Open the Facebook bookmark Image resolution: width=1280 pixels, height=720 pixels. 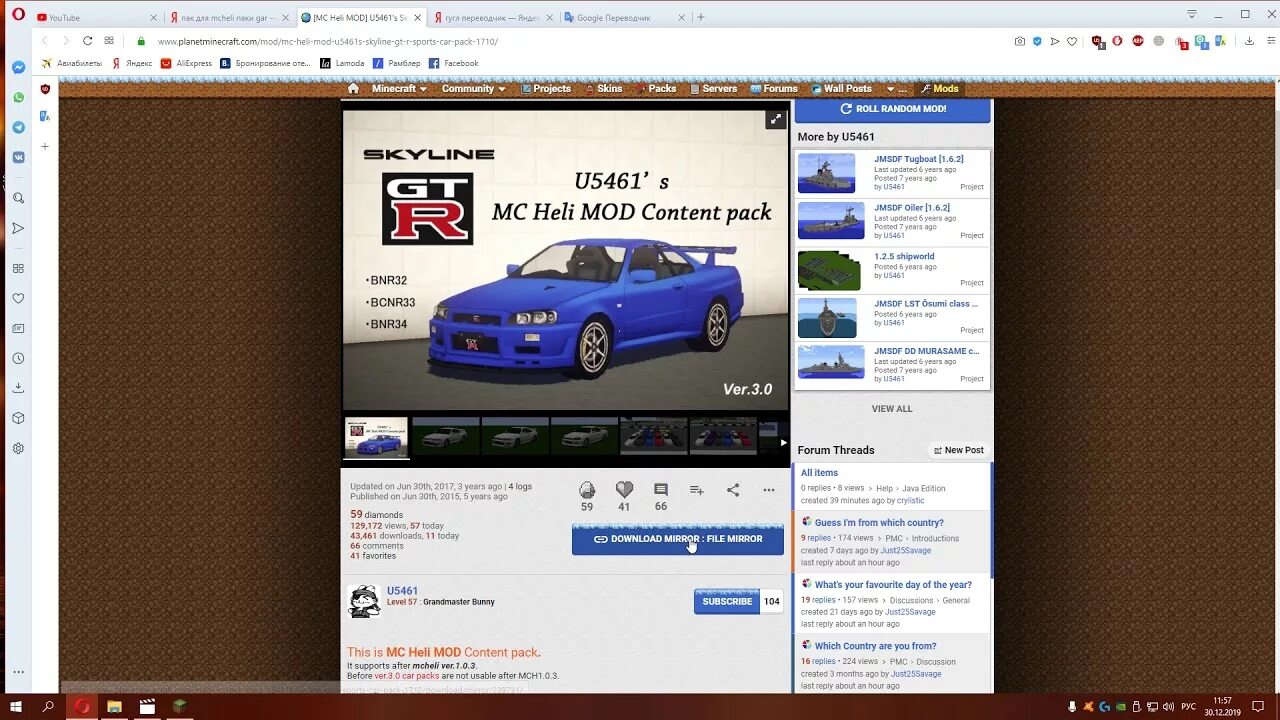coord(453,63)
